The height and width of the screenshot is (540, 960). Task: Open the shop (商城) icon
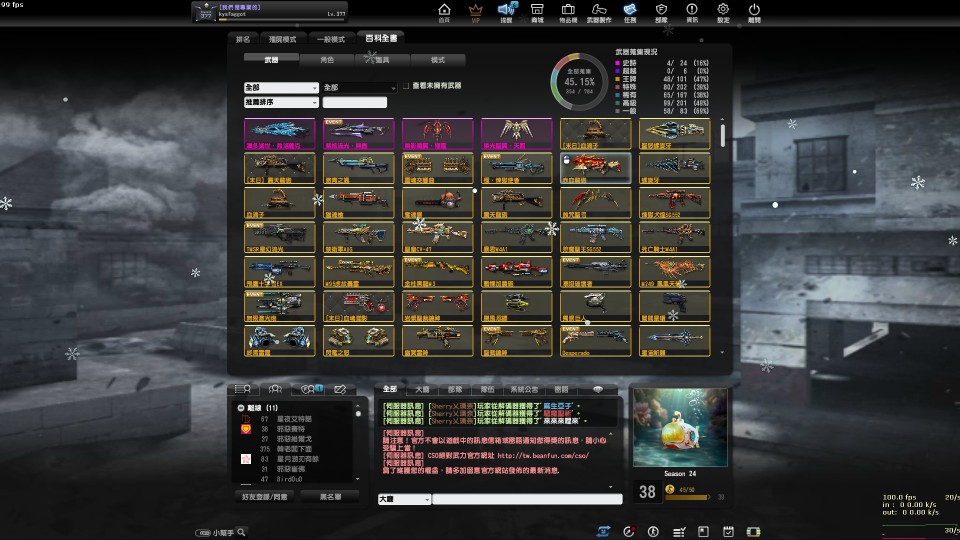point(537,11)
